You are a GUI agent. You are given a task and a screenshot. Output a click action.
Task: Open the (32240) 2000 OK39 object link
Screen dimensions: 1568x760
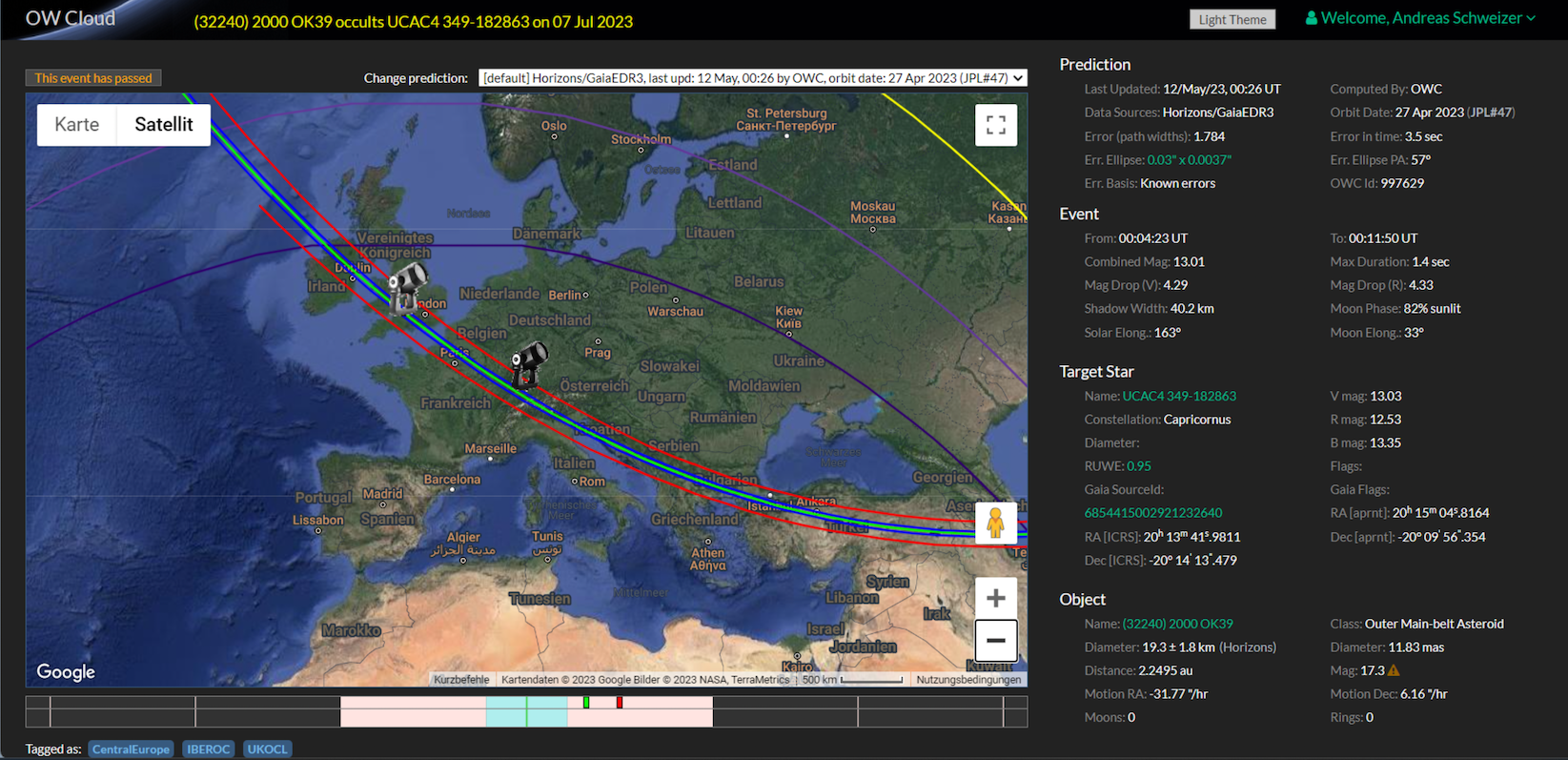[1177, 624]
